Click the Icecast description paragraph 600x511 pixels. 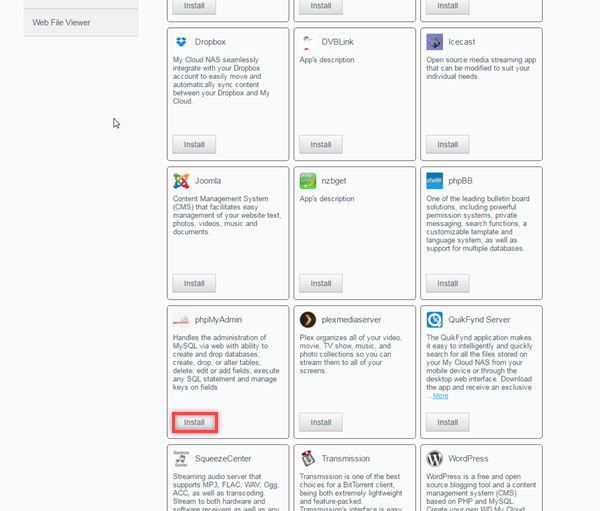481,68
